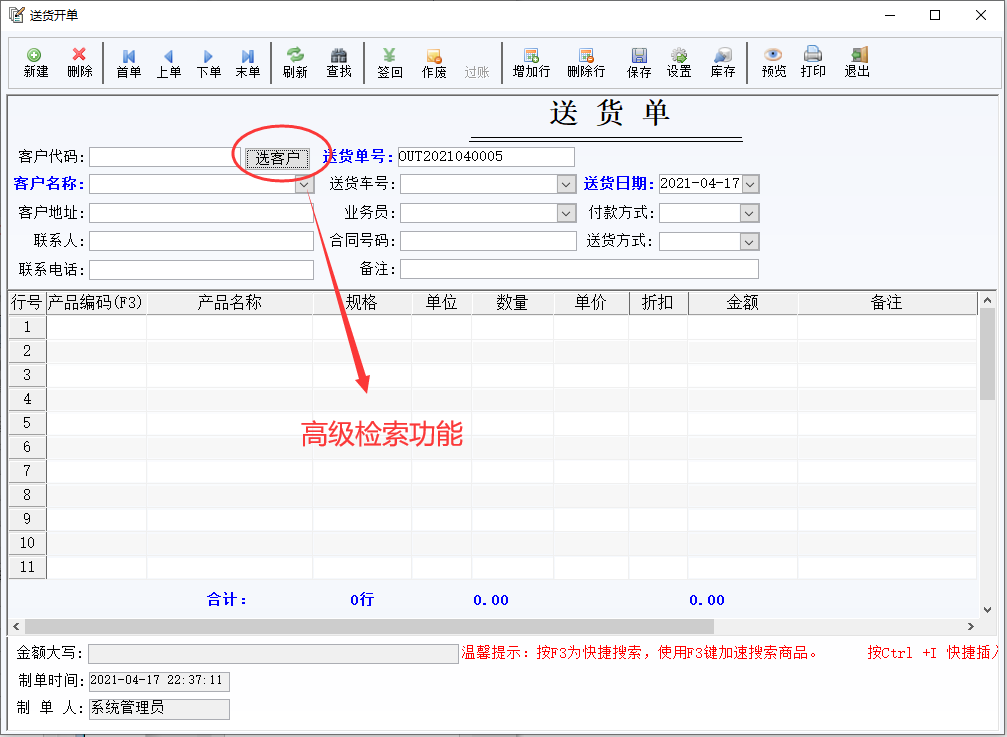Click the 规格 column header
Screen dimensions: 1007x737
coord(362,303)
